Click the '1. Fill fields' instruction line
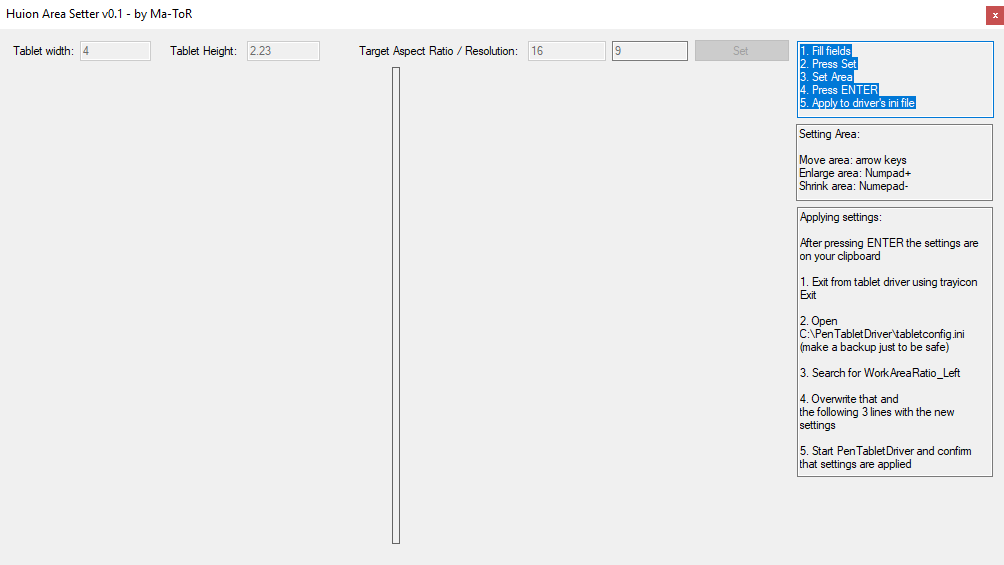1004x565 pixels. point(825,51)
